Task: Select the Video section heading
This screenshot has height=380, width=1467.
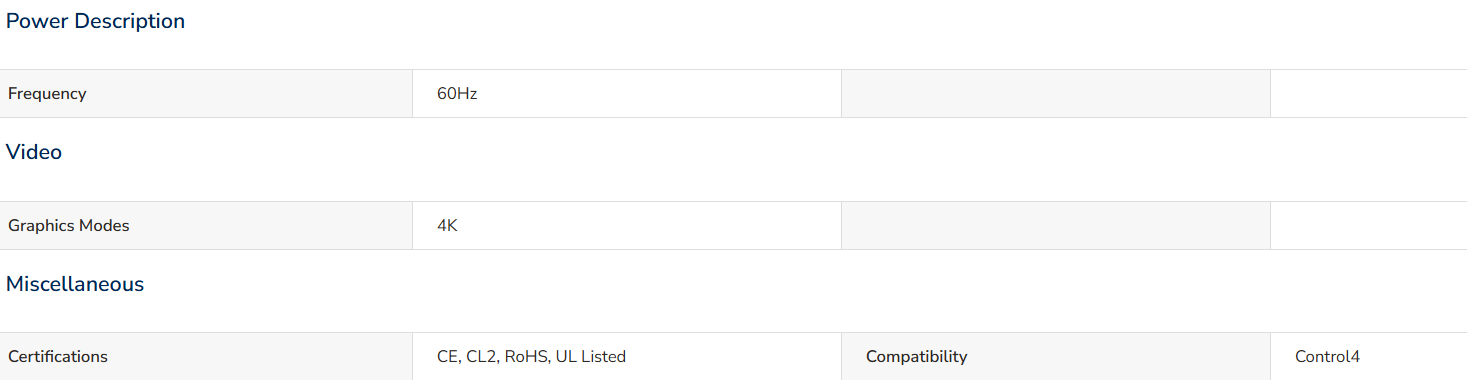Action: [34, 152]
